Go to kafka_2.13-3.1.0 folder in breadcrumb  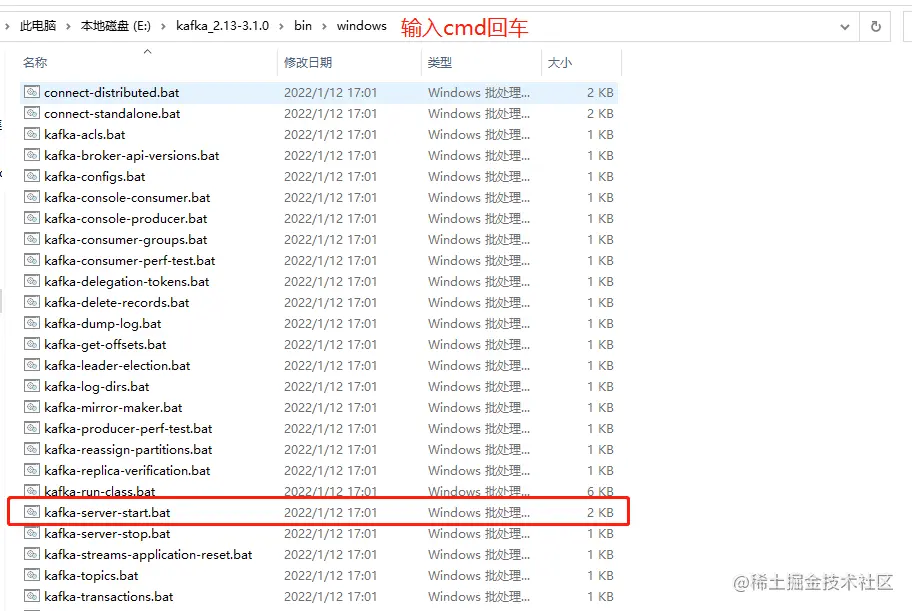point(223,26)
